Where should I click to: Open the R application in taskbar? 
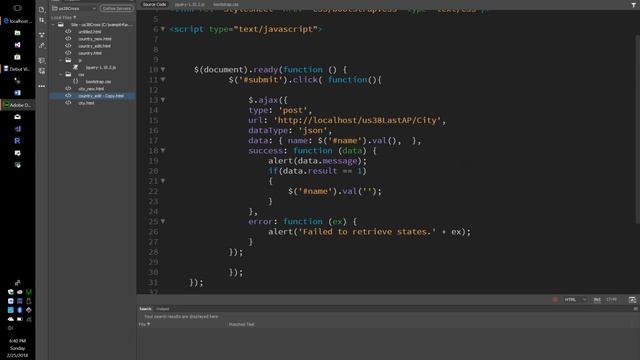pos(18,141)
